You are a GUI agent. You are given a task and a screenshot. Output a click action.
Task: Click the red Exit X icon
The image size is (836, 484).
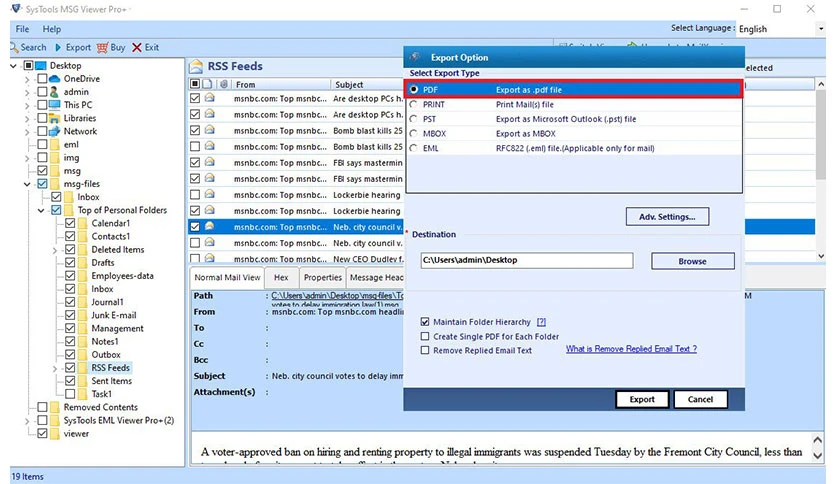137,47
